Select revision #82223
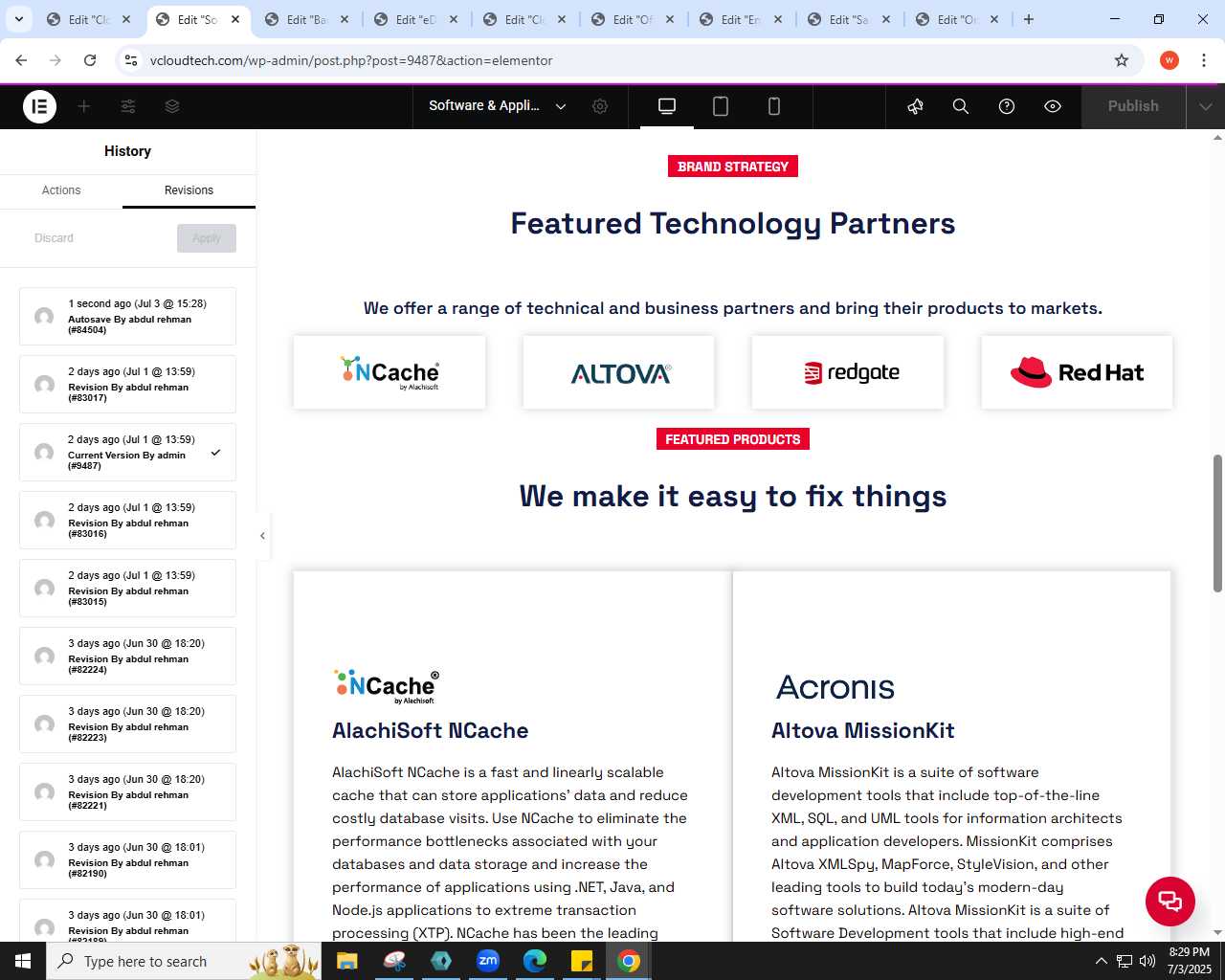This screenshot has height=980, width=1225. pos(127,724)
